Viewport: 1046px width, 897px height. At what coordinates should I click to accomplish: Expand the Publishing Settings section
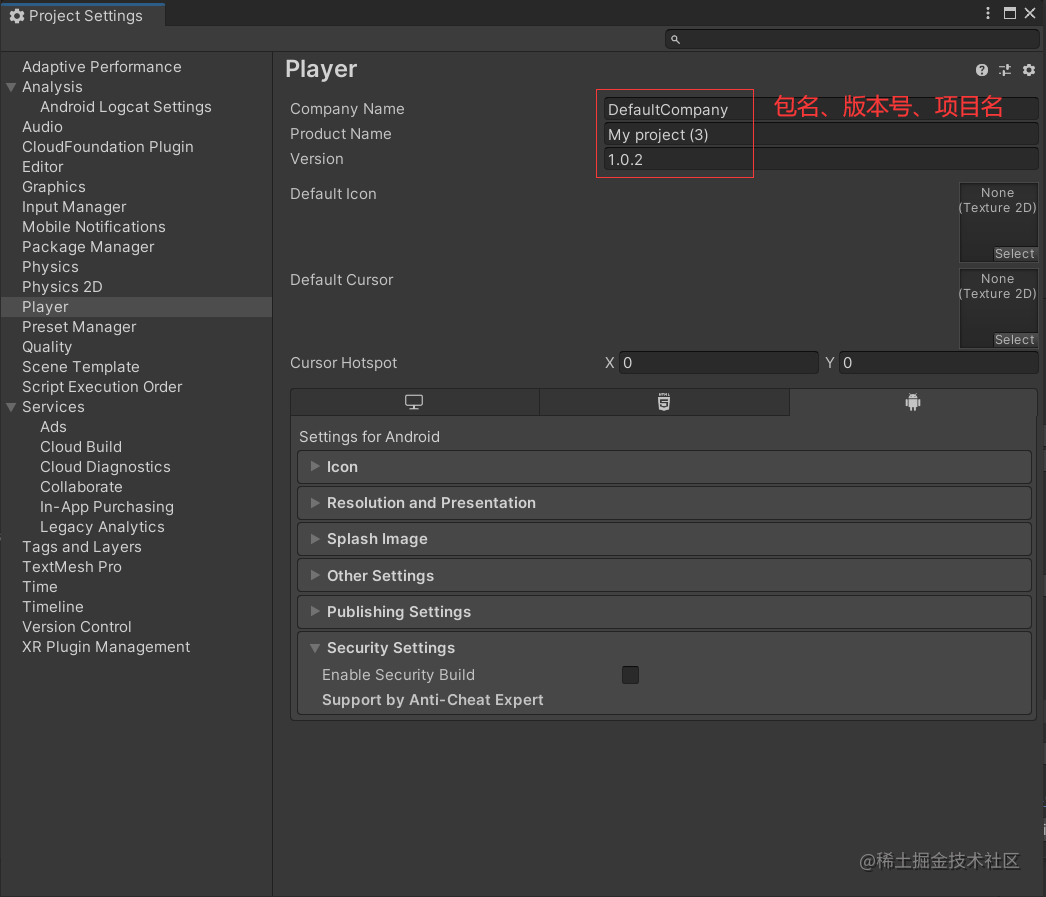pos(664,612)
